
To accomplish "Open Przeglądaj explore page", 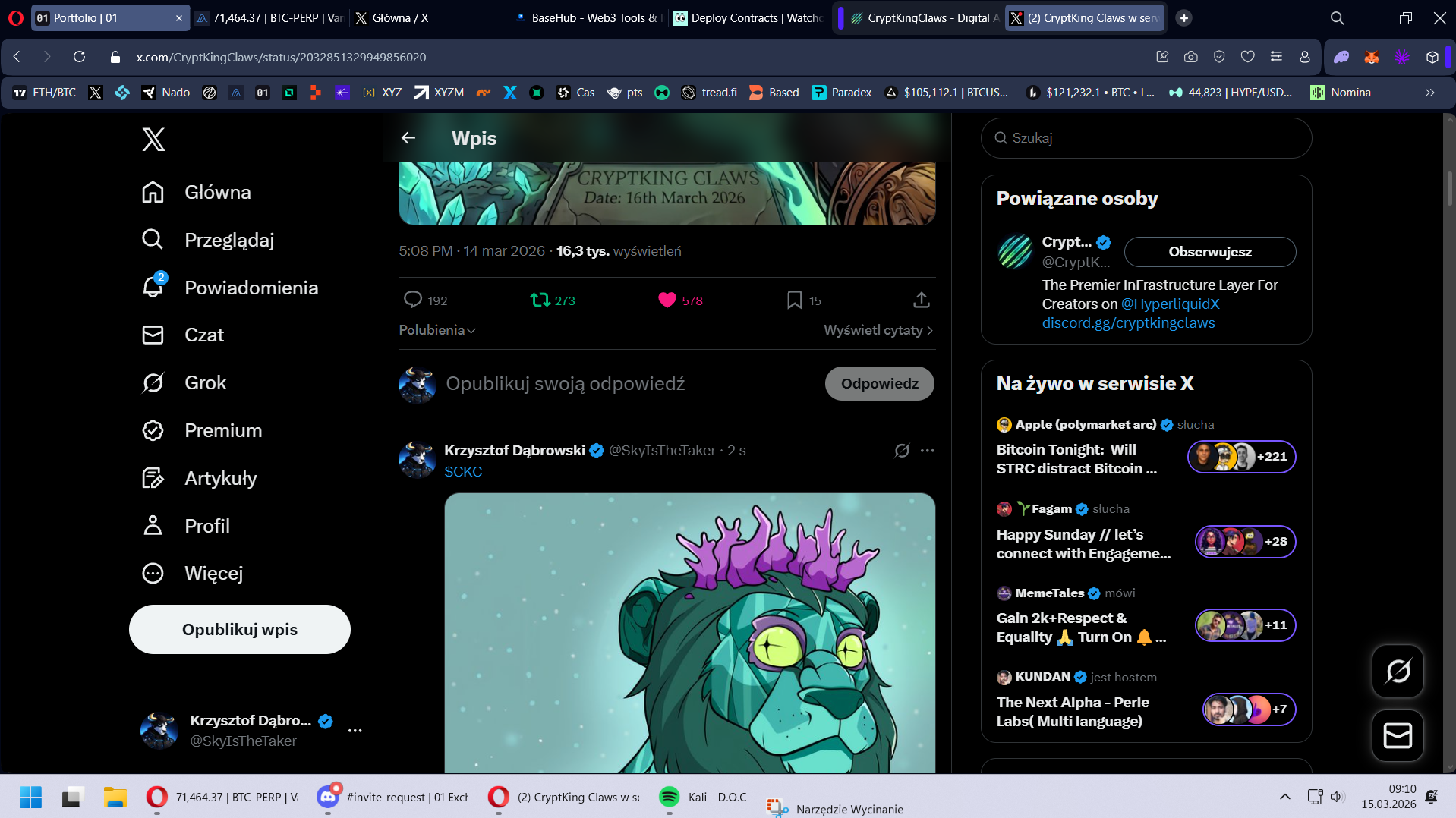I will [207, 240].
